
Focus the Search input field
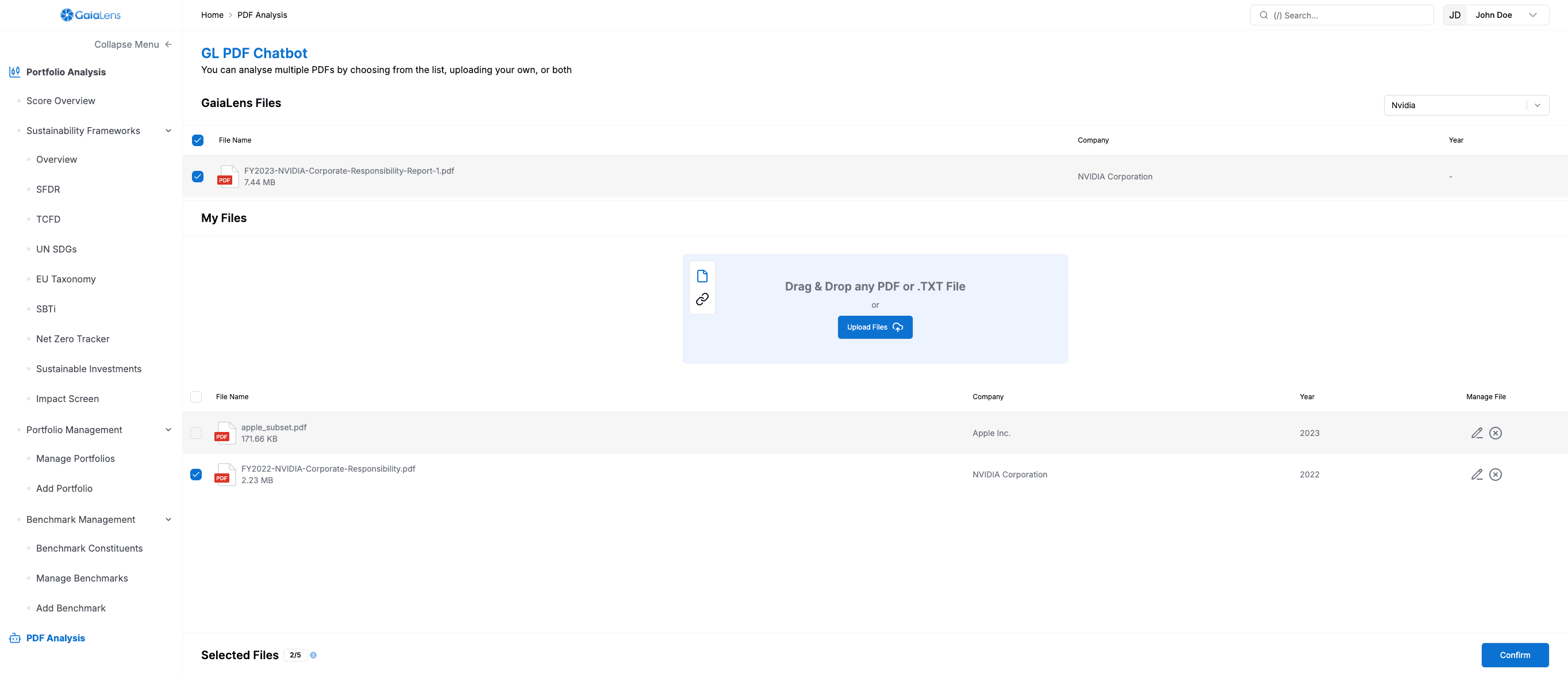[1342, 15]
